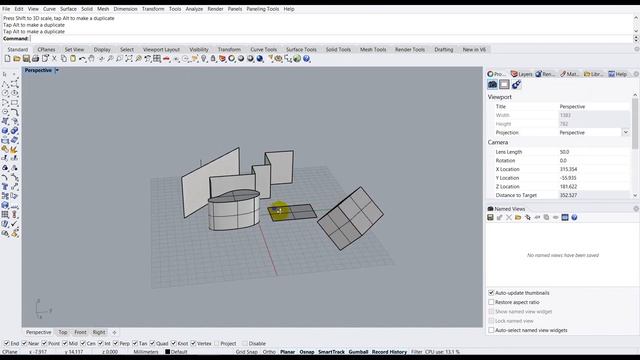This screenshot has width=640, height=360.
Task: Open the Render Tools toolbar tab
Action: click(x=410, y=49)
